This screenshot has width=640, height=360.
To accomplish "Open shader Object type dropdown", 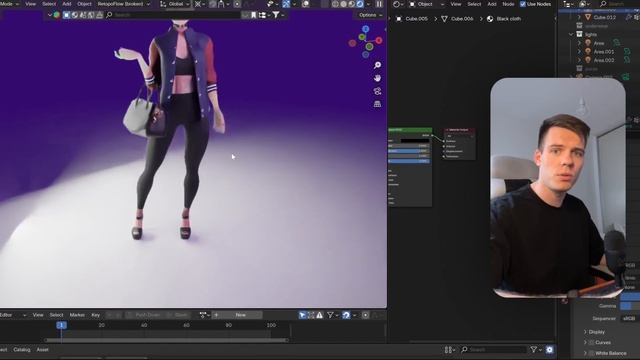I will (x=427, y=4).
